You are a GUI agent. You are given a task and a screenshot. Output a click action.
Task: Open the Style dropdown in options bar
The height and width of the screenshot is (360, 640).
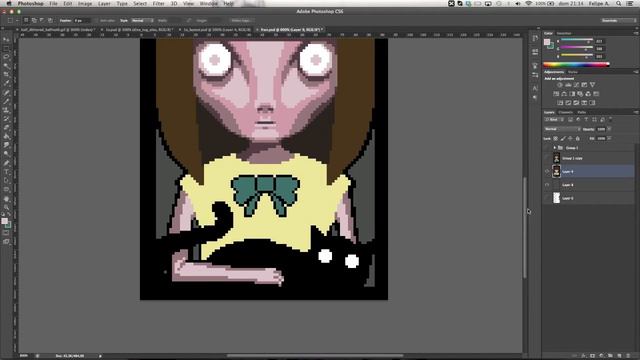142,20
